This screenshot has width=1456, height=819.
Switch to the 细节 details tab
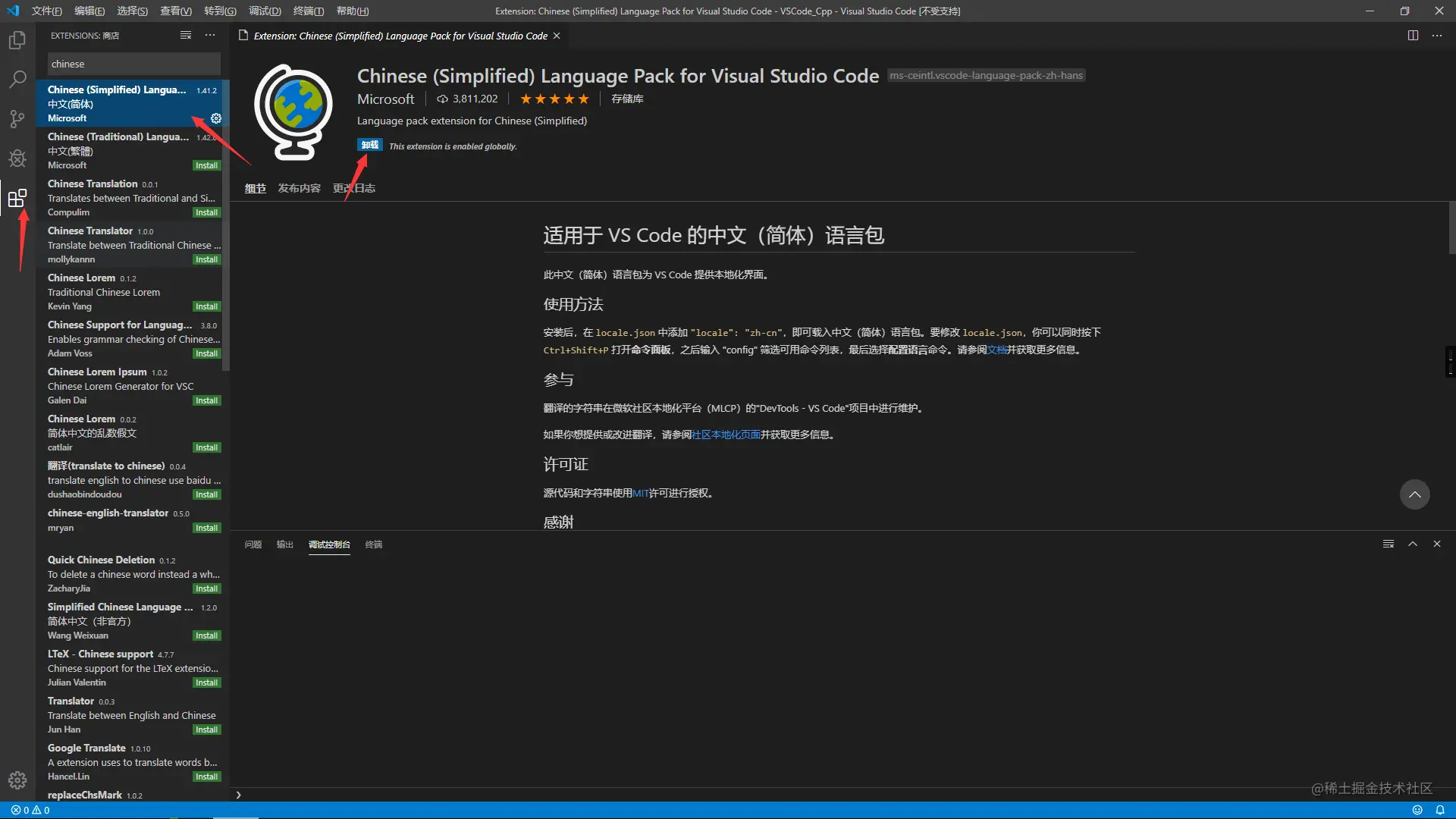[x=255, y=188]
